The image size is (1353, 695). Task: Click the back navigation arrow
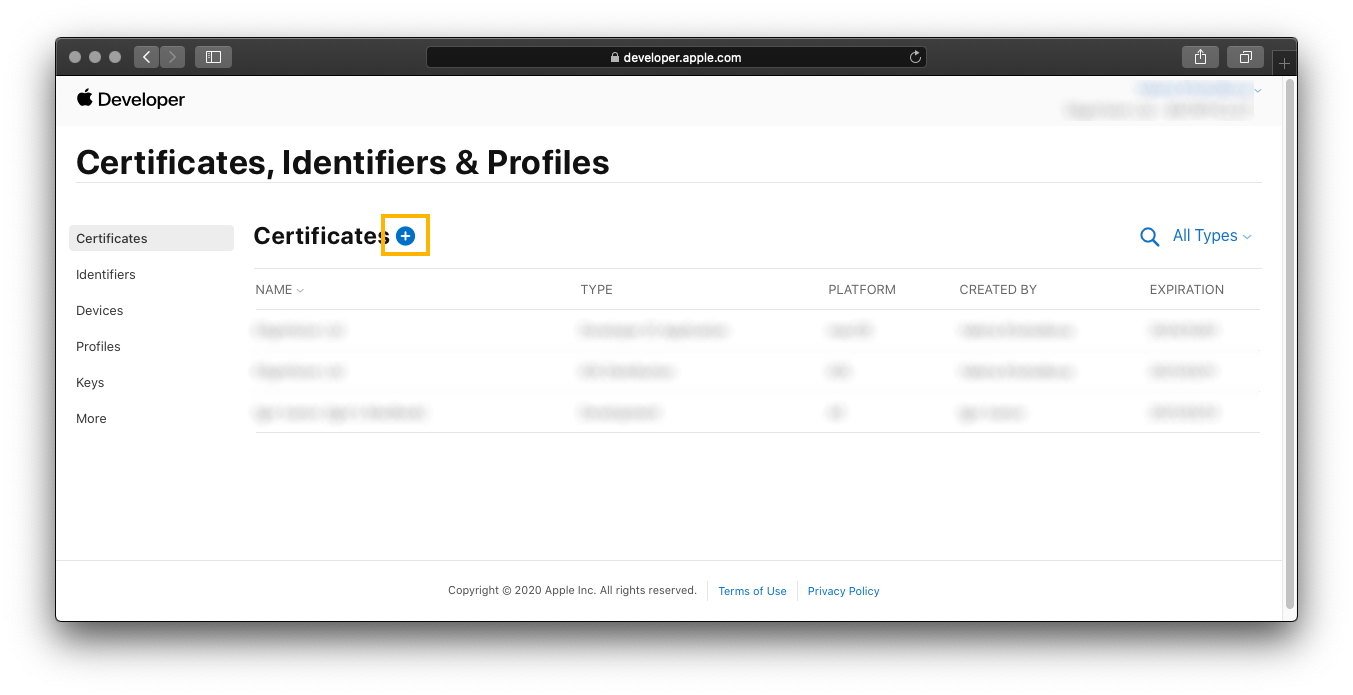(146, 57)
